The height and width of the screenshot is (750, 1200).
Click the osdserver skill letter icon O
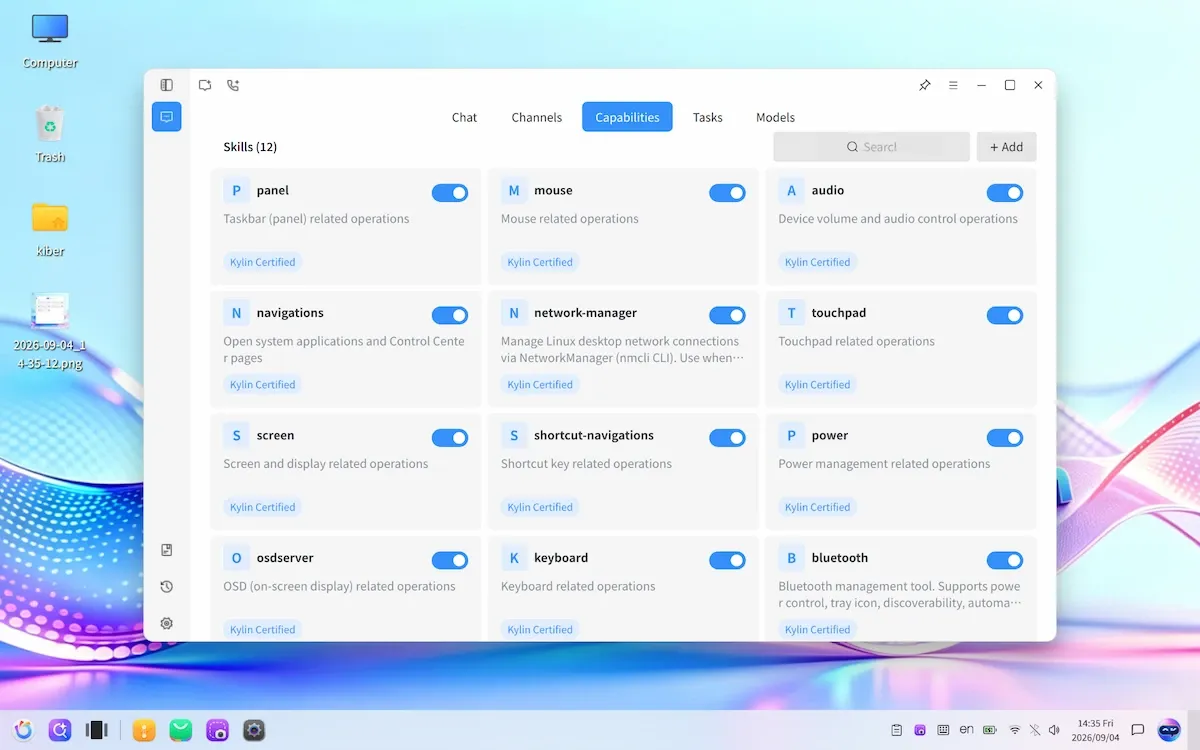pos(236,558)
